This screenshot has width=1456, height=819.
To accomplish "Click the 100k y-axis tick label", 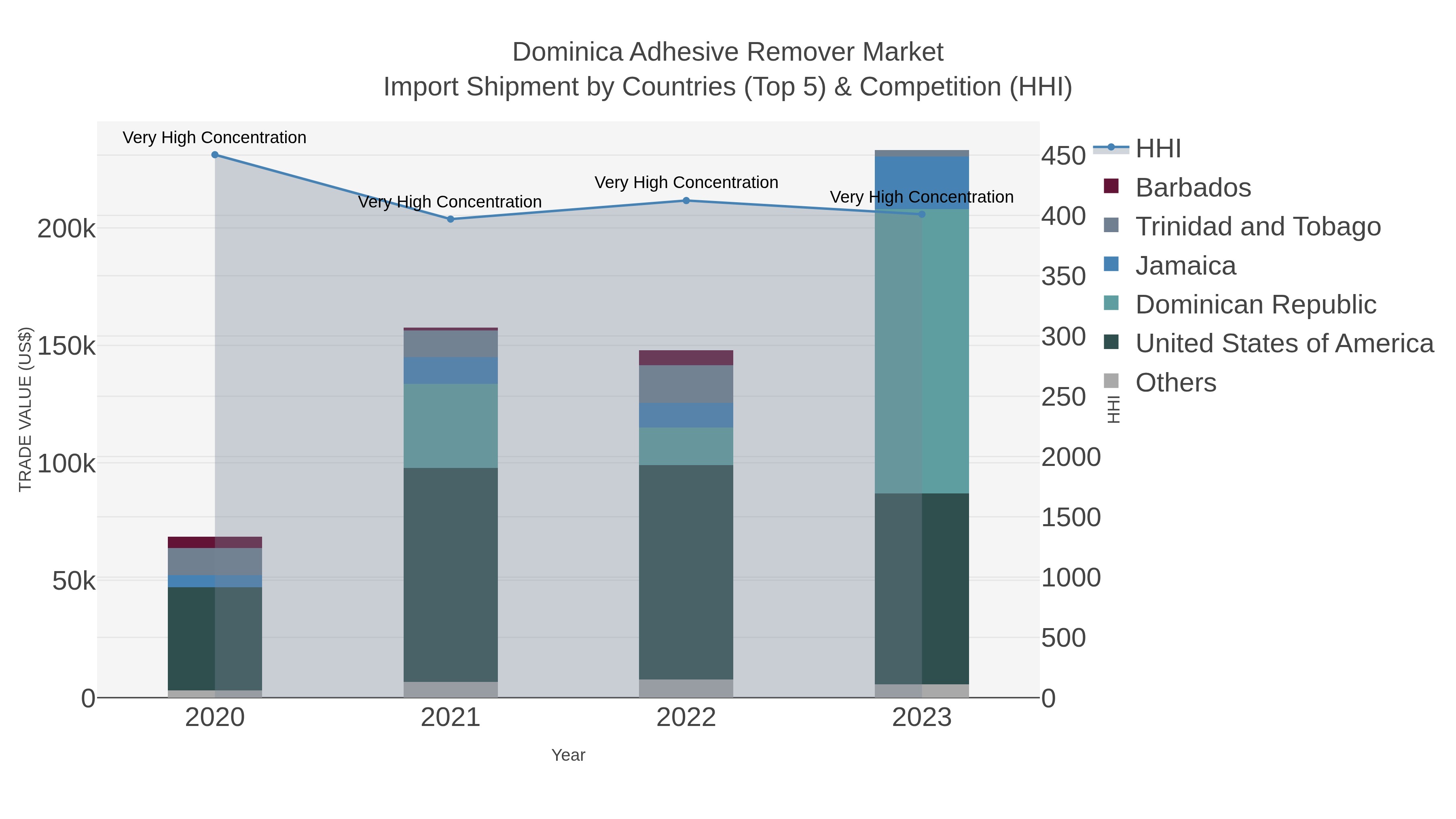I will pyautogui.click(x=67, y=464).
